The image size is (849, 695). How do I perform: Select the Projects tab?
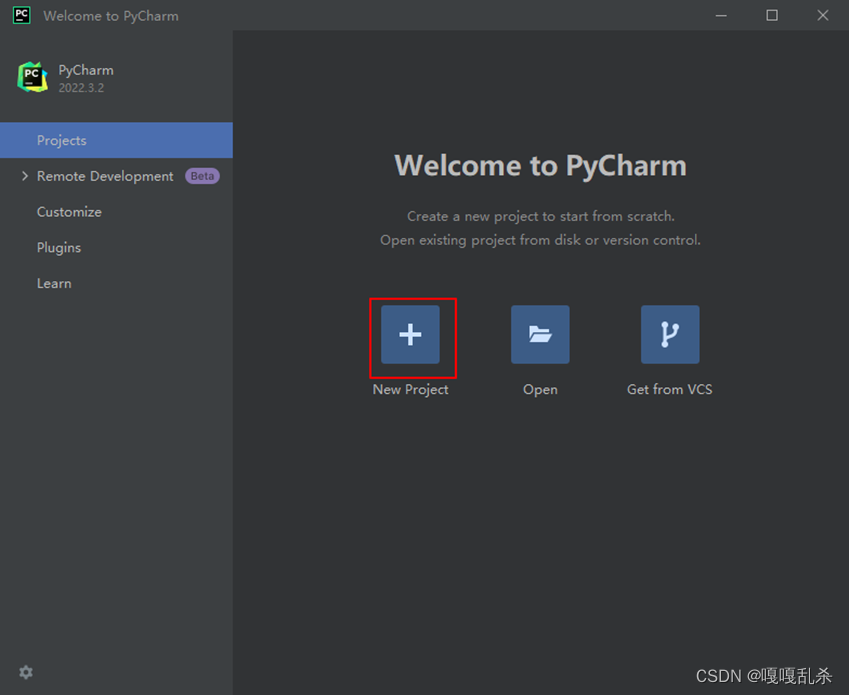point(116,140)
